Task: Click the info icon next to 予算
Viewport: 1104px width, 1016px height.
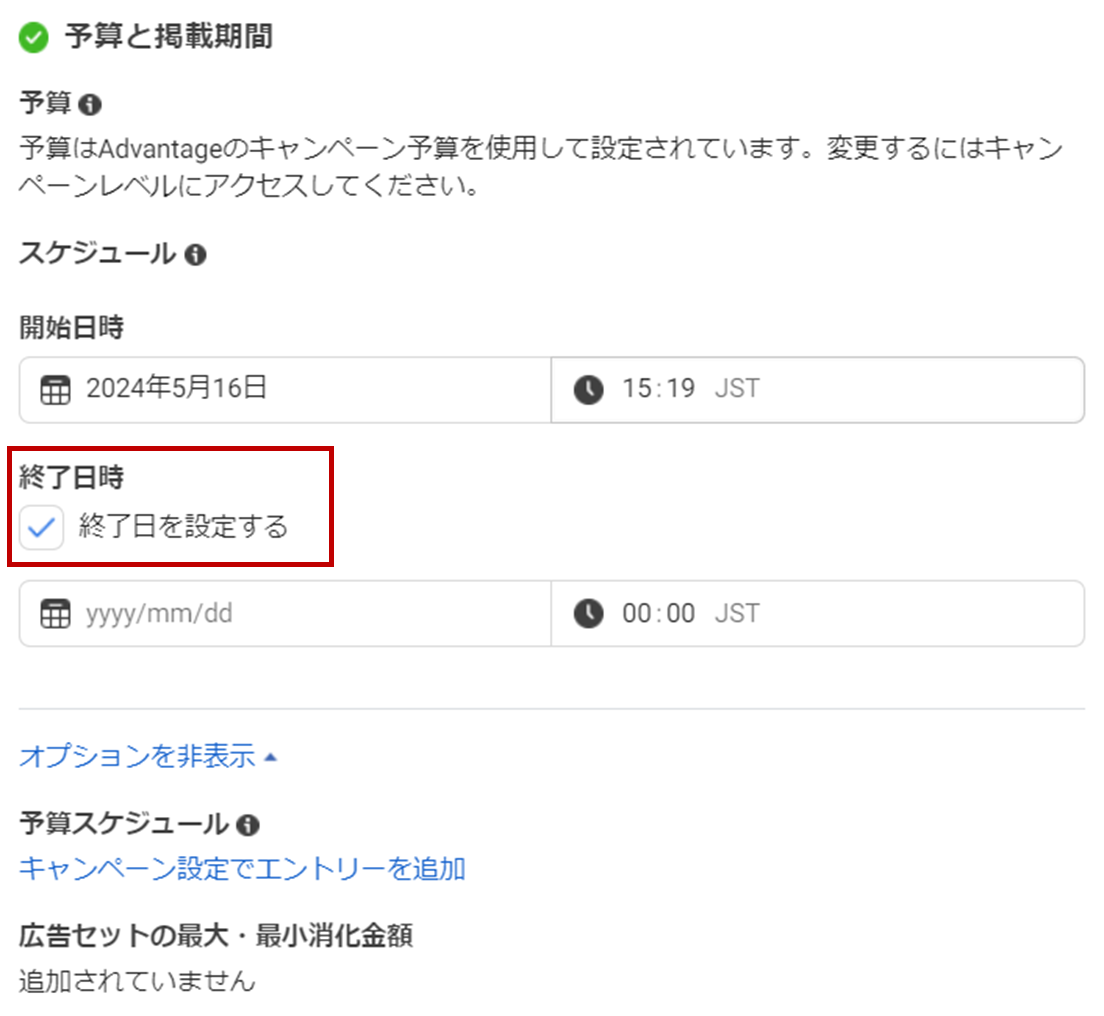Action: pyautogui.click(x=89, y=105)
